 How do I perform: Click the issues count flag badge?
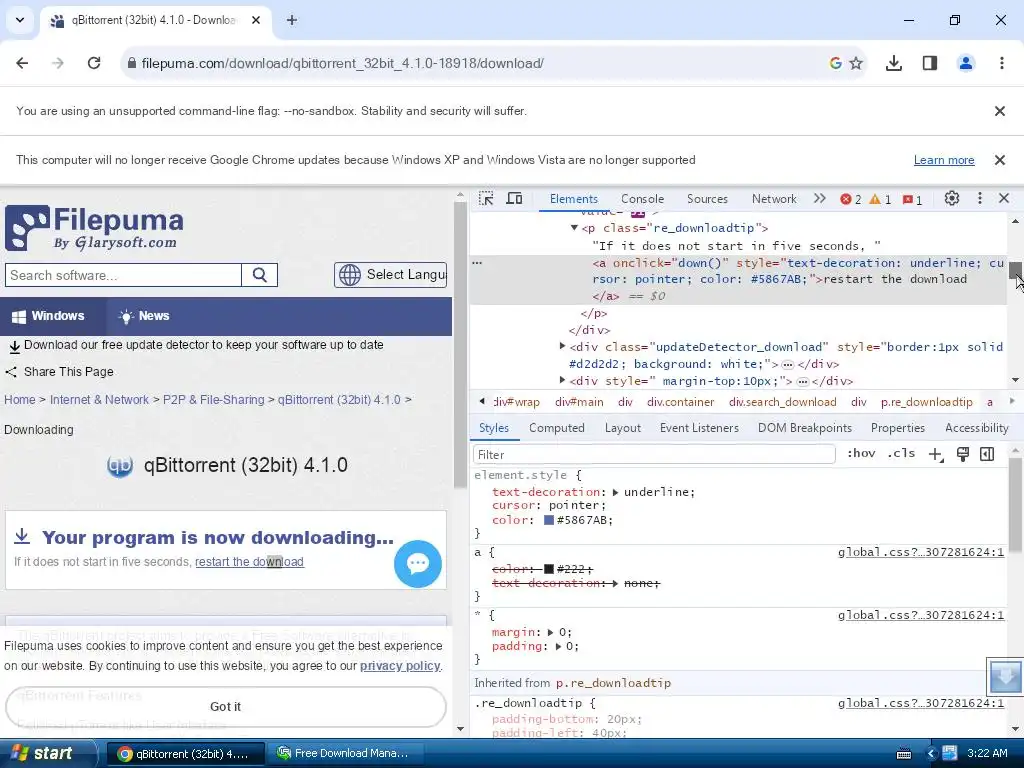click(912, 200)
